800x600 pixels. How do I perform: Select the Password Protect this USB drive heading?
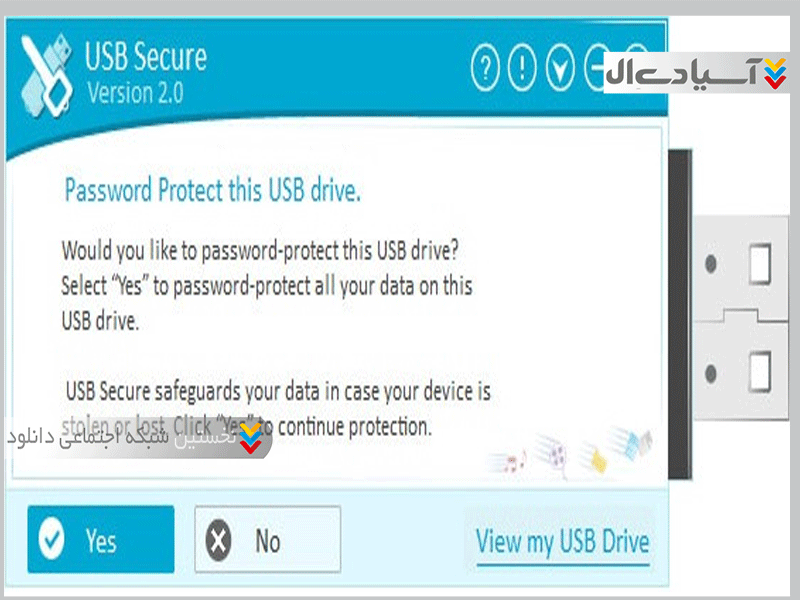tap(212, 190)
